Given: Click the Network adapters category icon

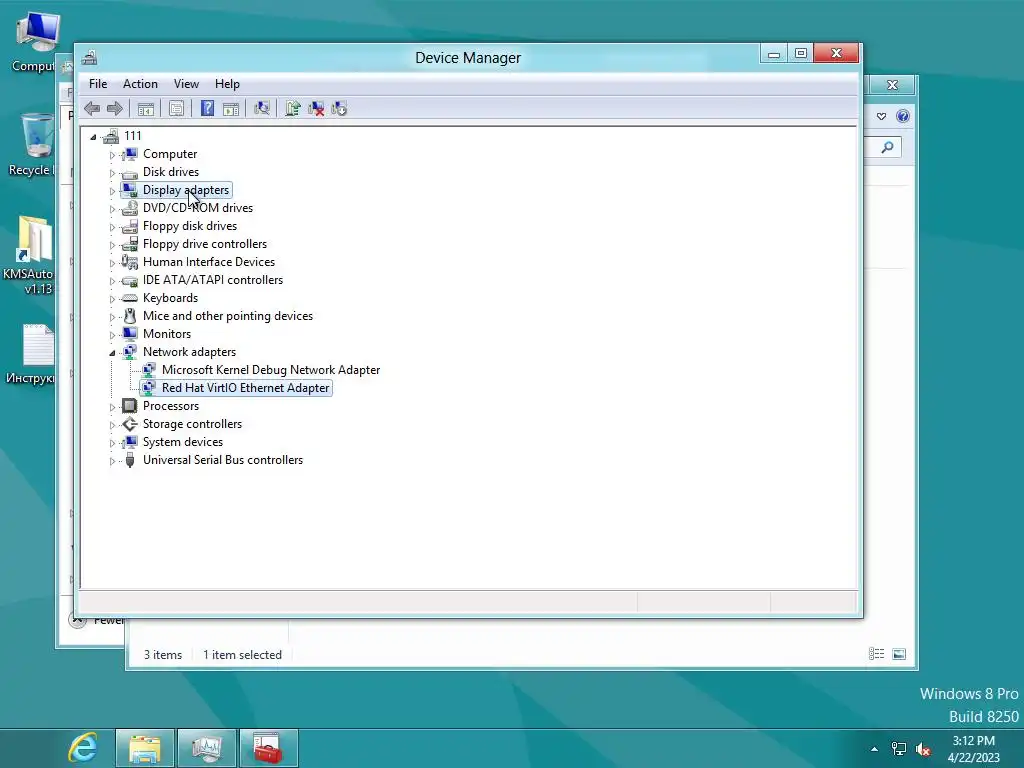Looking at the screenshot, I should click(130, 351).
